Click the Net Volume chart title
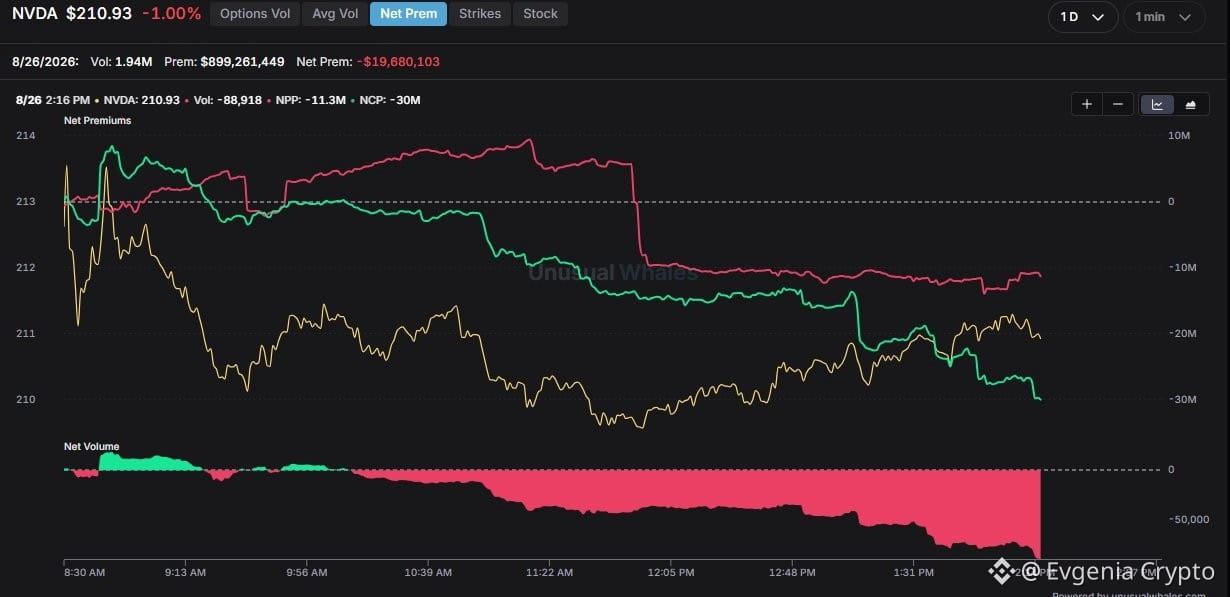The image size is (1230, 597). click(x=91, y=447)
